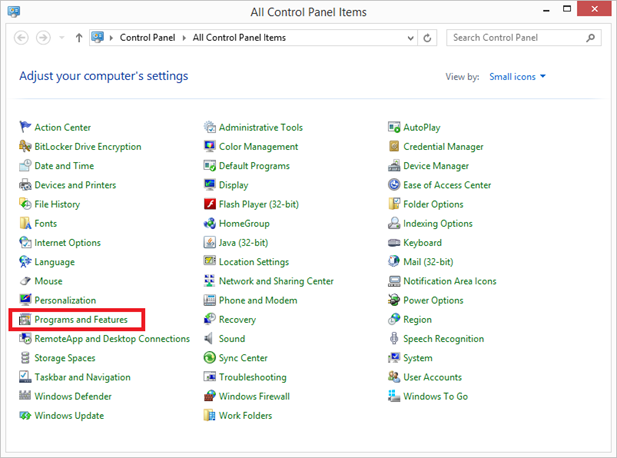The image size is (617, 458).
Task: Open the Devices and Printers icon
Action: coord(25,185)
